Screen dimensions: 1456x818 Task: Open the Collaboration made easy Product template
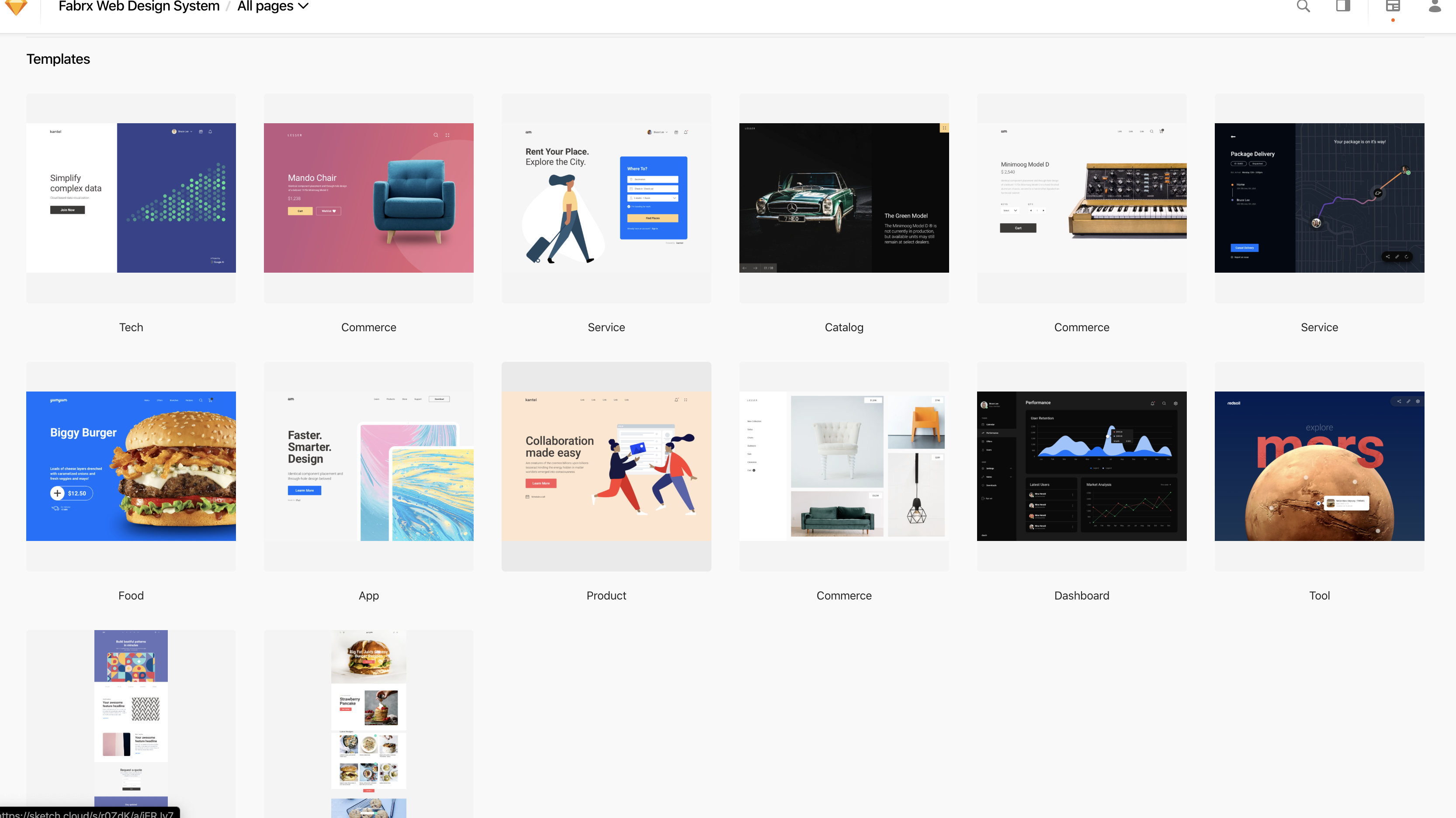pos(606,466)
